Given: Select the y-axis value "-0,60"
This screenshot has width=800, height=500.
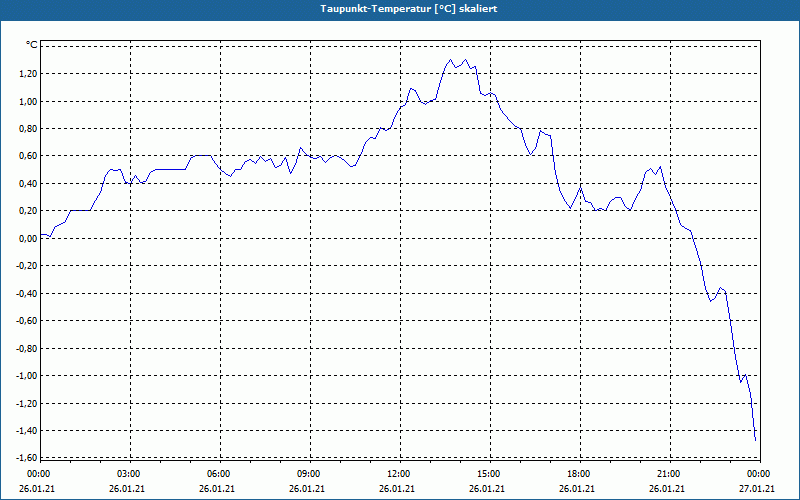Looking at the screenshot, I should (x=28, y=321).
